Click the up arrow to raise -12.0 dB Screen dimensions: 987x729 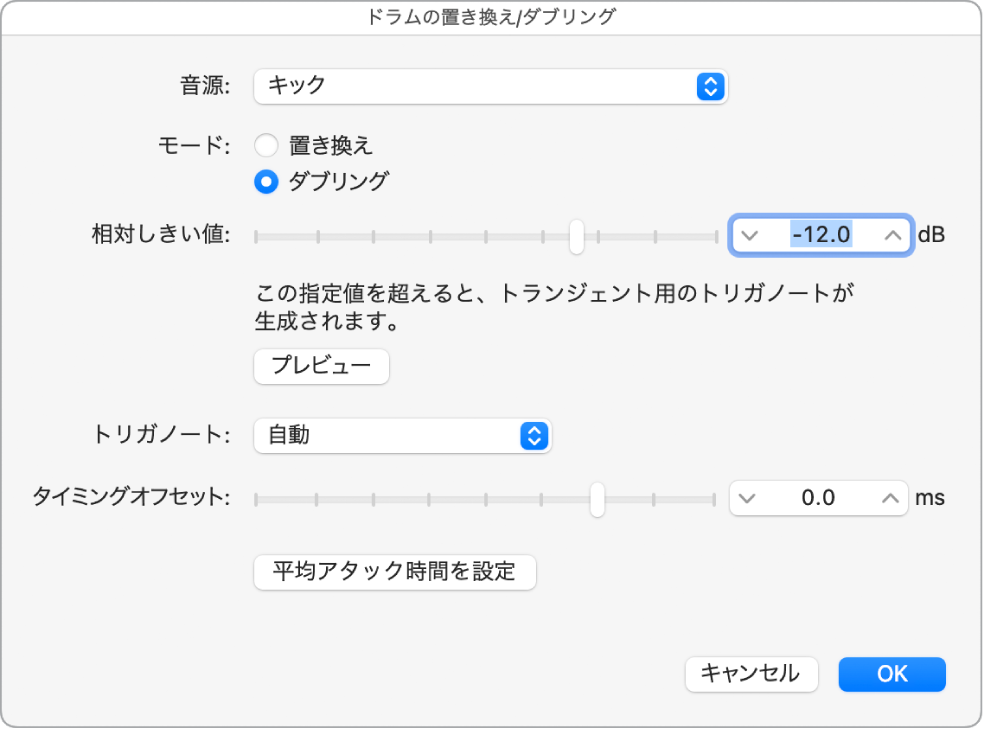(x=891, y=235)
